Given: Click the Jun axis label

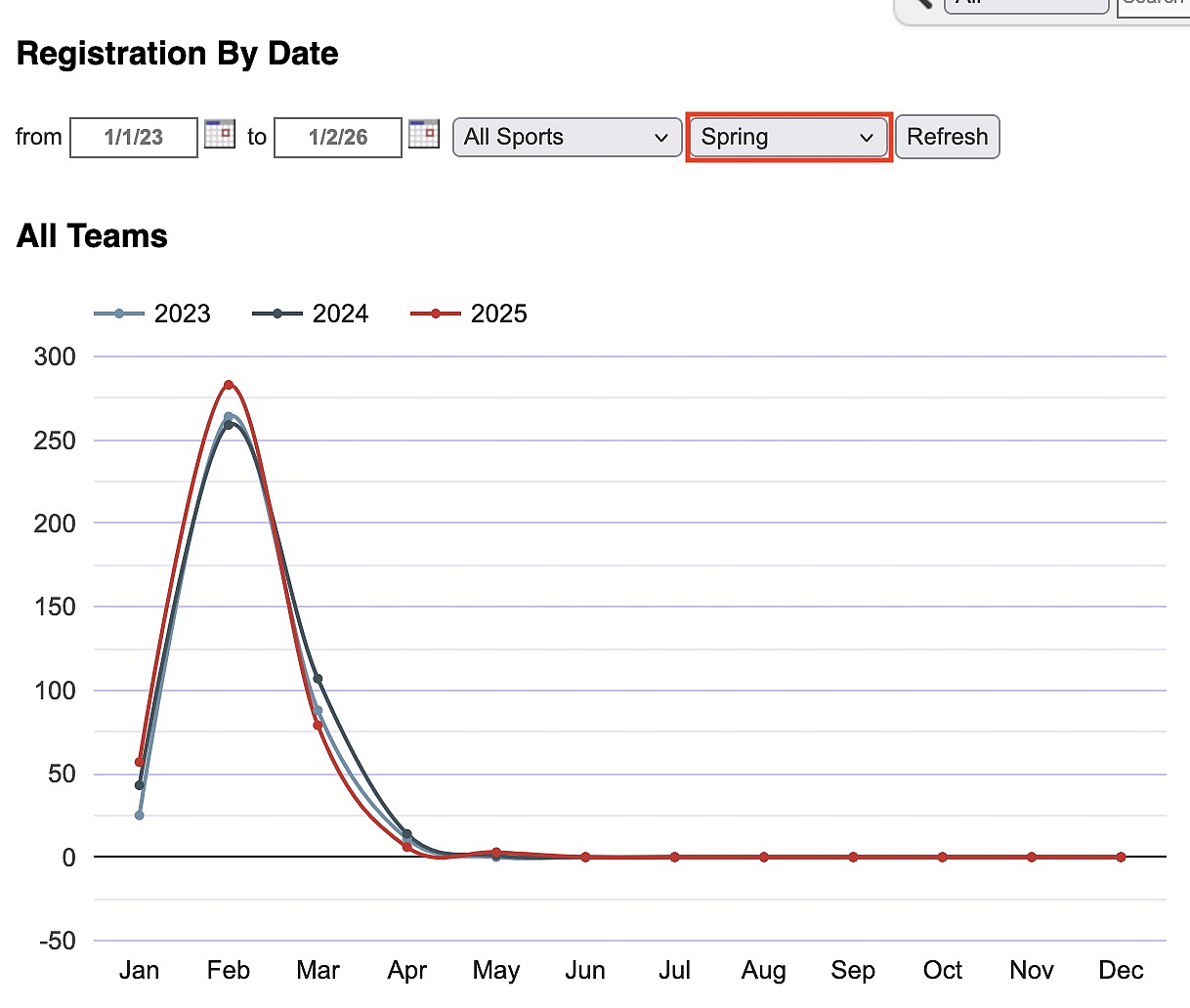Looking at the screenshot, I should click(585, 970).
